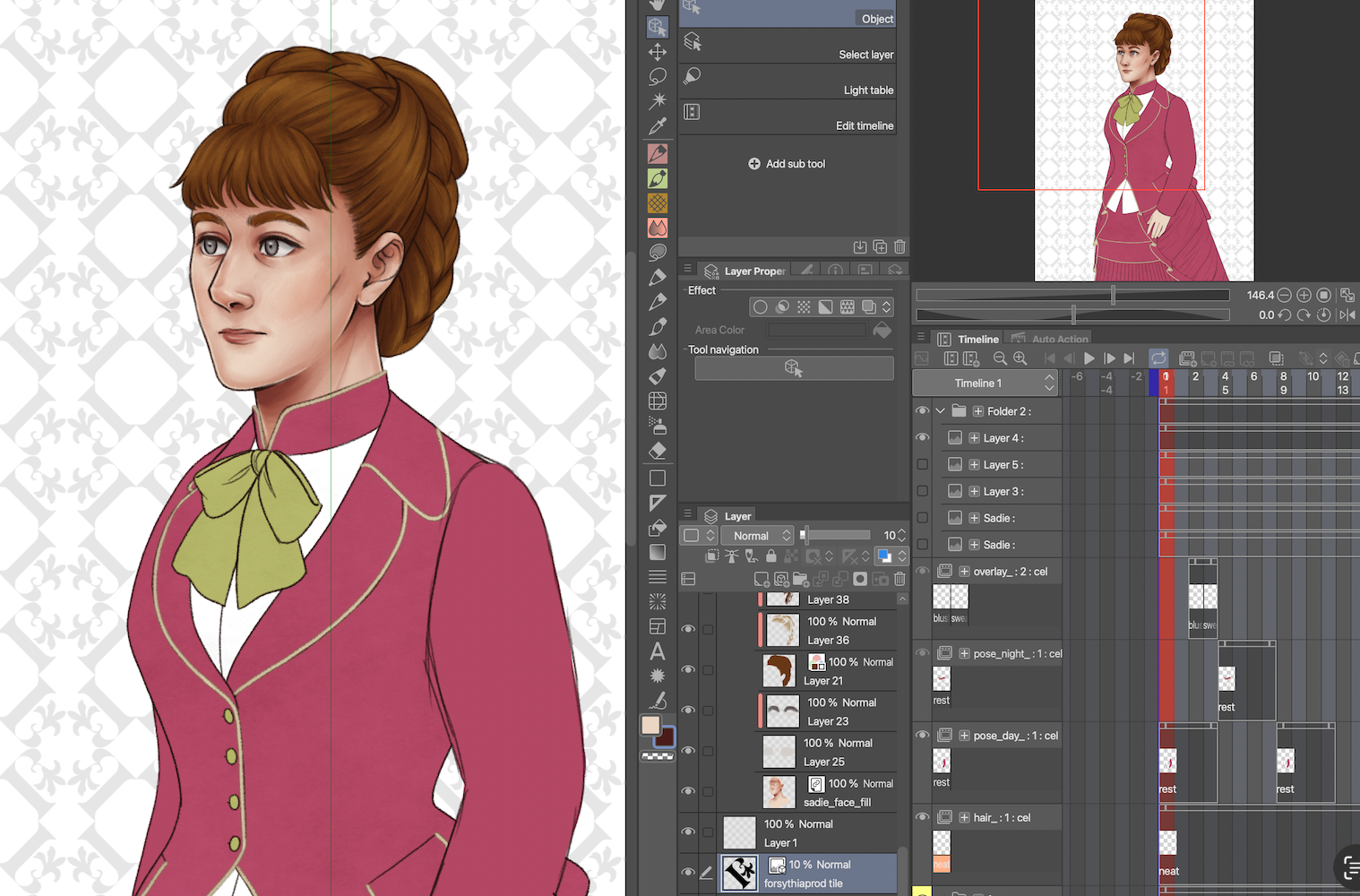Screen dimensions: 1360x896
Task: Collapse Folder 2 in the timeline
Action: point(941,411)
